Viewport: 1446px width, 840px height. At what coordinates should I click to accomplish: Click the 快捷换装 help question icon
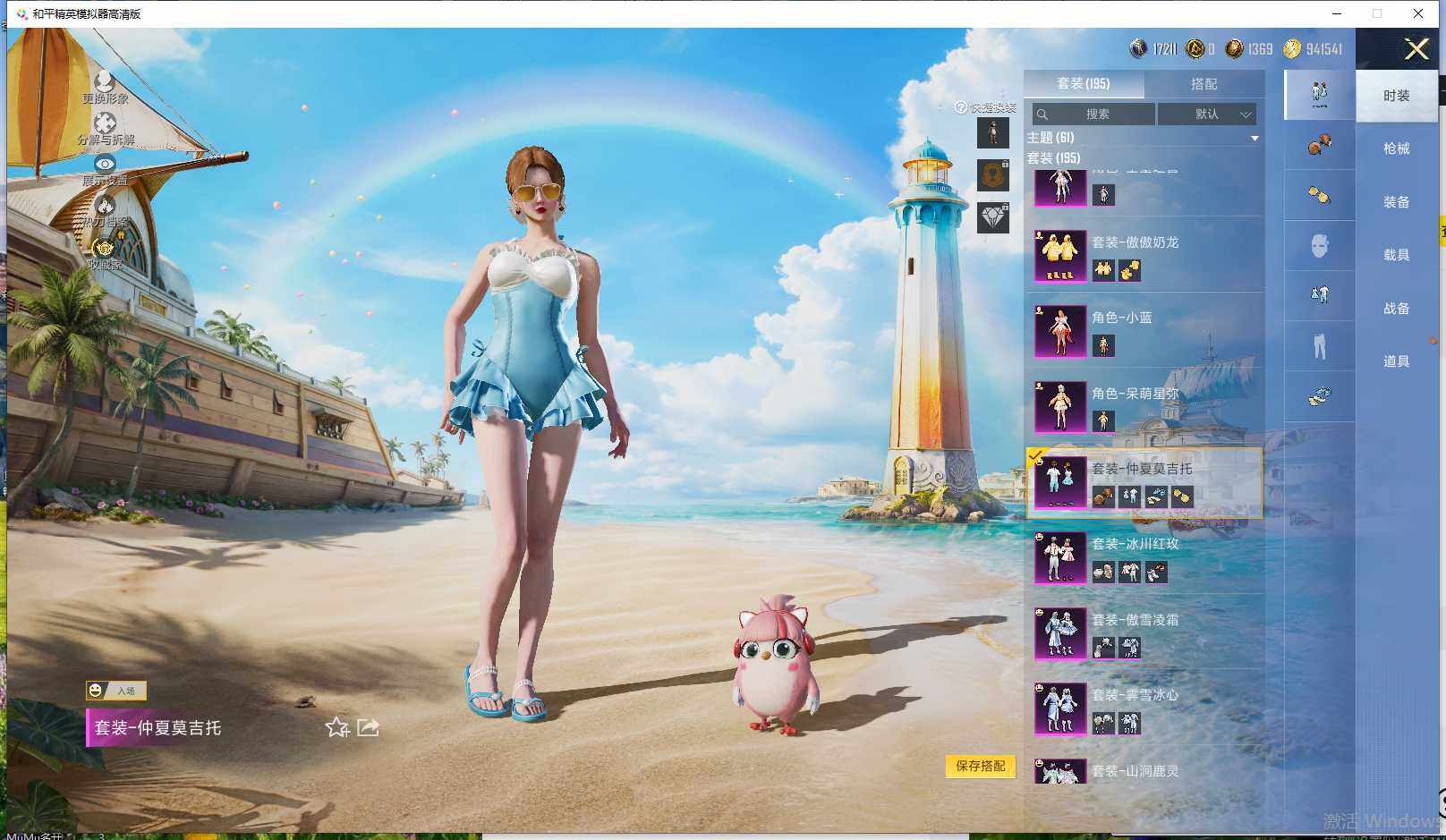click(961, 107)
